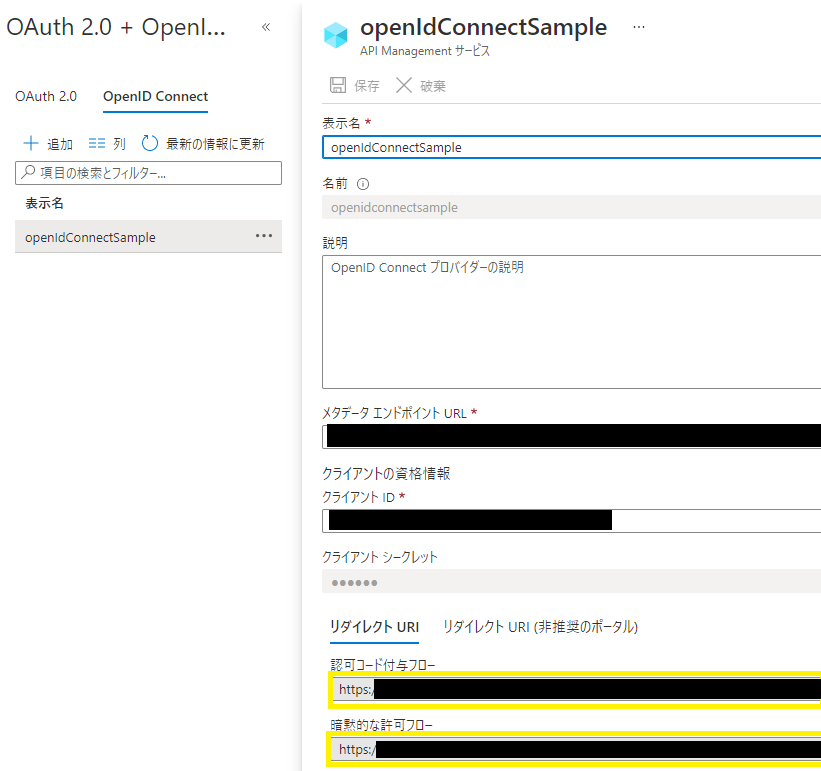The width and height of the screenshot is (821, 771).
Task: Collapse the left panel with double chevron
Action: (266, 27)
